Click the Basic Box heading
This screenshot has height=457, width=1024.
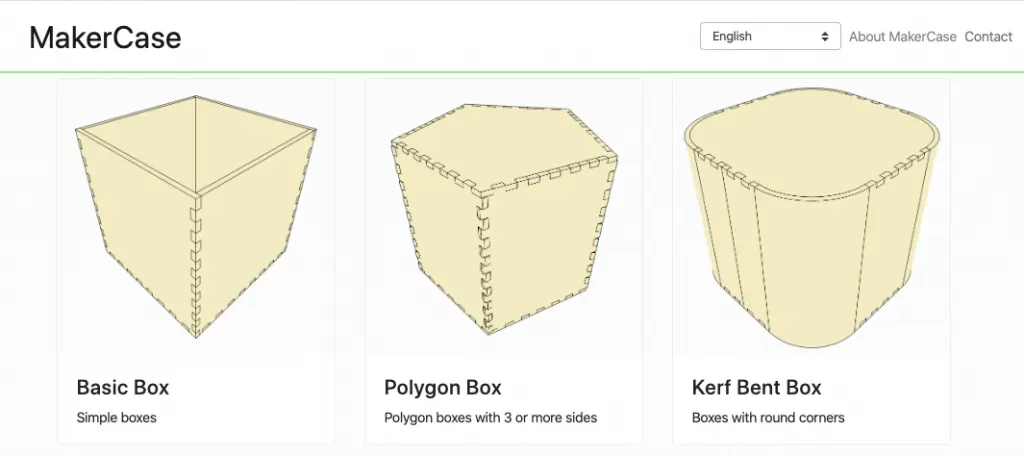123,387
